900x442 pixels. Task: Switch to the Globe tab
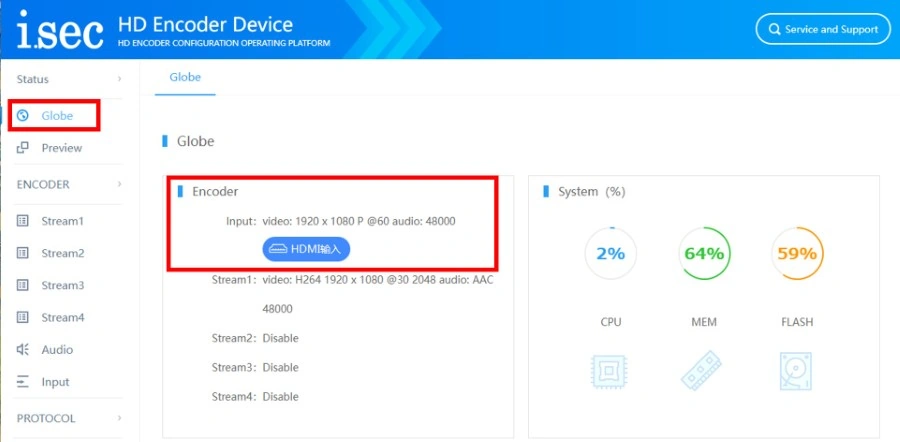point(185,77)
